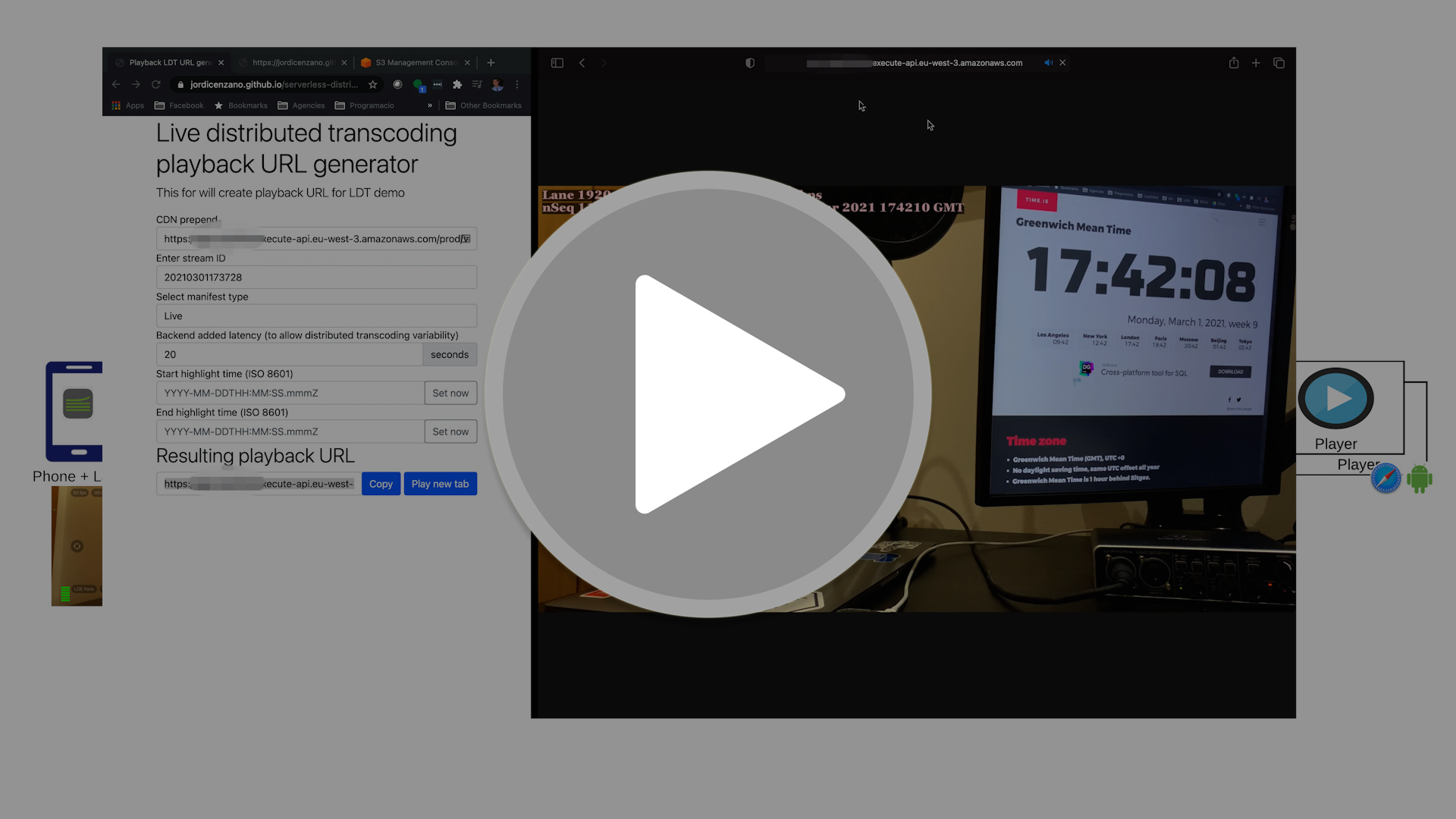Click Safari privacy shield icon
This screenshot has width=1456, height=819.
coord(750,63)
